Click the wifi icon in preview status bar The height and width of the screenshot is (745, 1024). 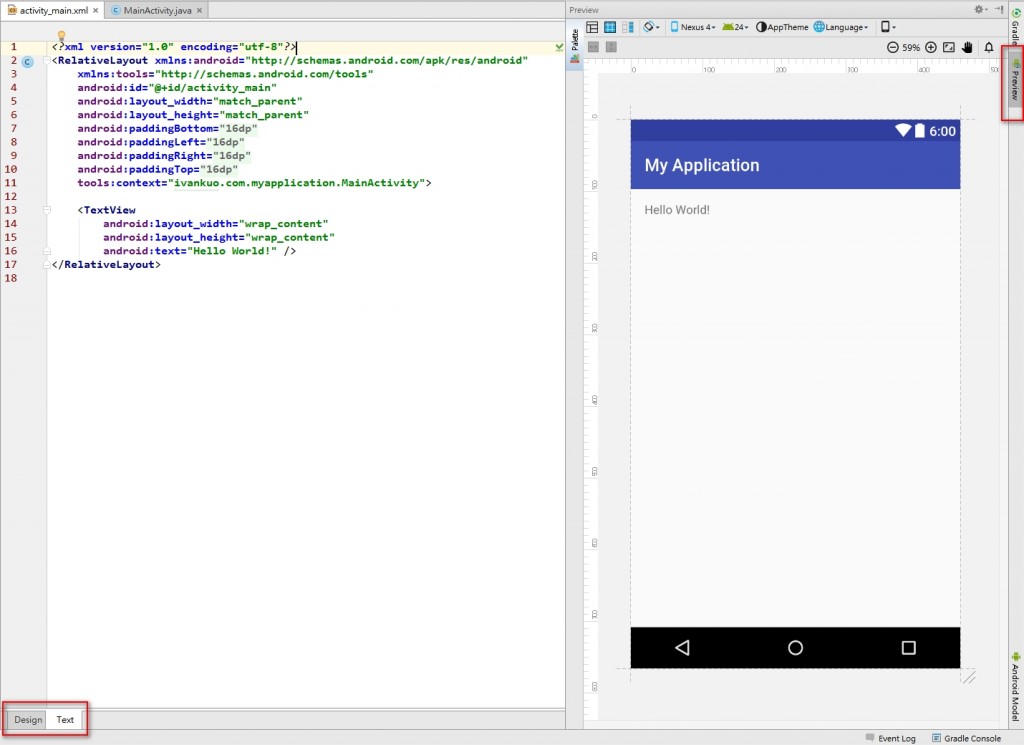click(x=903, y=131)
